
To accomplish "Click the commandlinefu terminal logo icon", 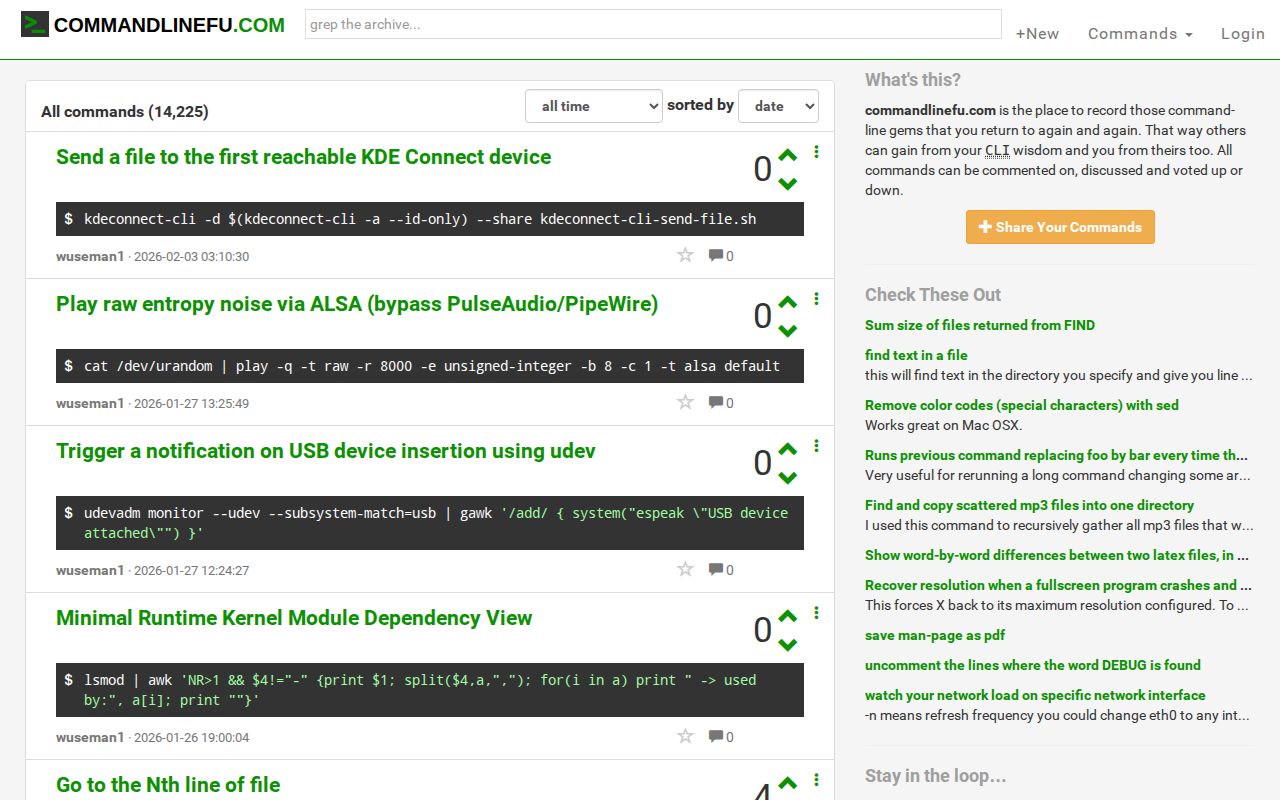I will coord(35,25).
